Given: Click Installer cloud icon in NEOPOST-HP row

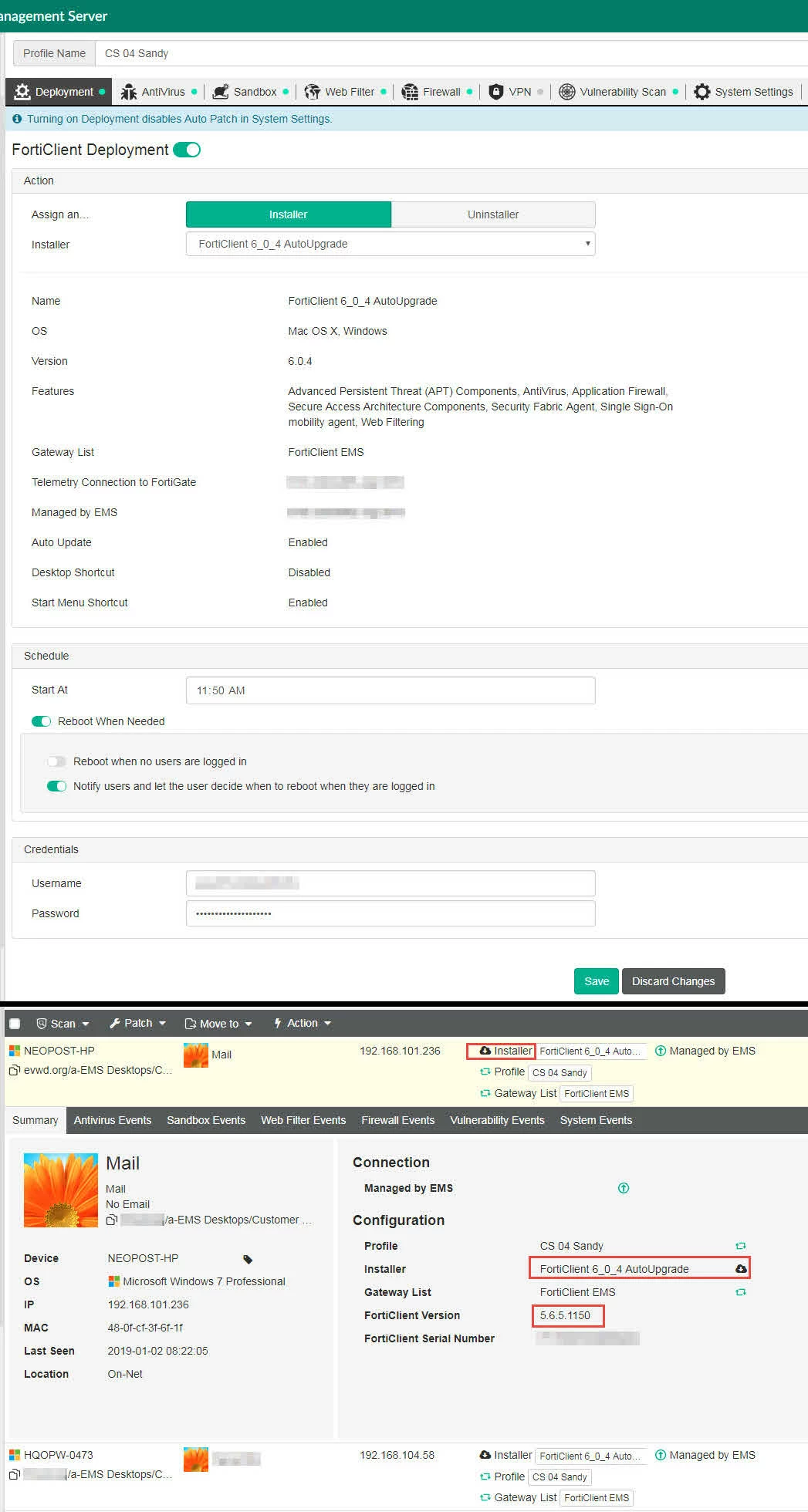Looking at the screenshot, I should 485,1051.
